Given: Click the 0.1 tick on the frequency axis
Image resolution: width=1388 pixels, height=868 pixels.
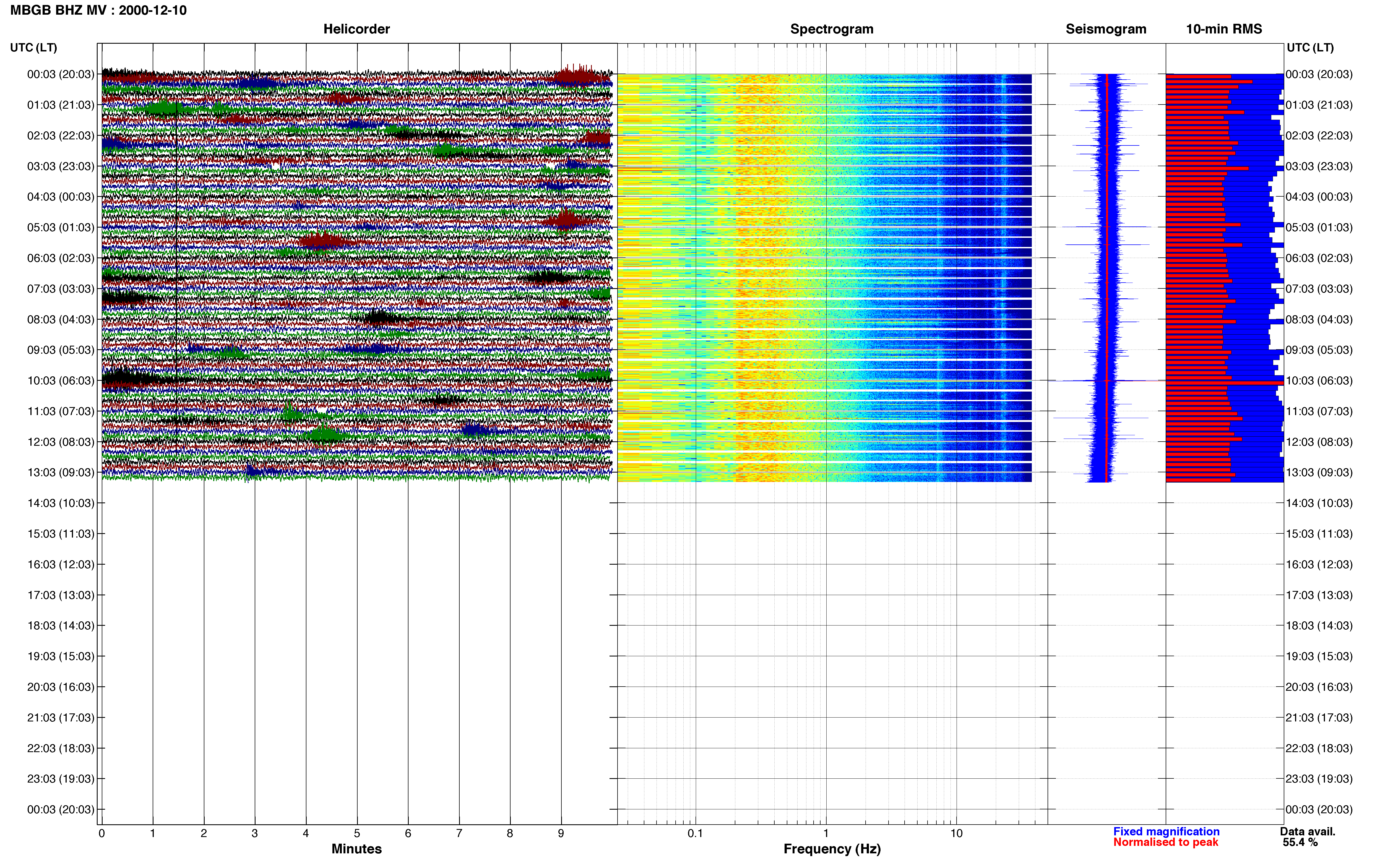Looking at the screenshot, I should tap(695, 833).
